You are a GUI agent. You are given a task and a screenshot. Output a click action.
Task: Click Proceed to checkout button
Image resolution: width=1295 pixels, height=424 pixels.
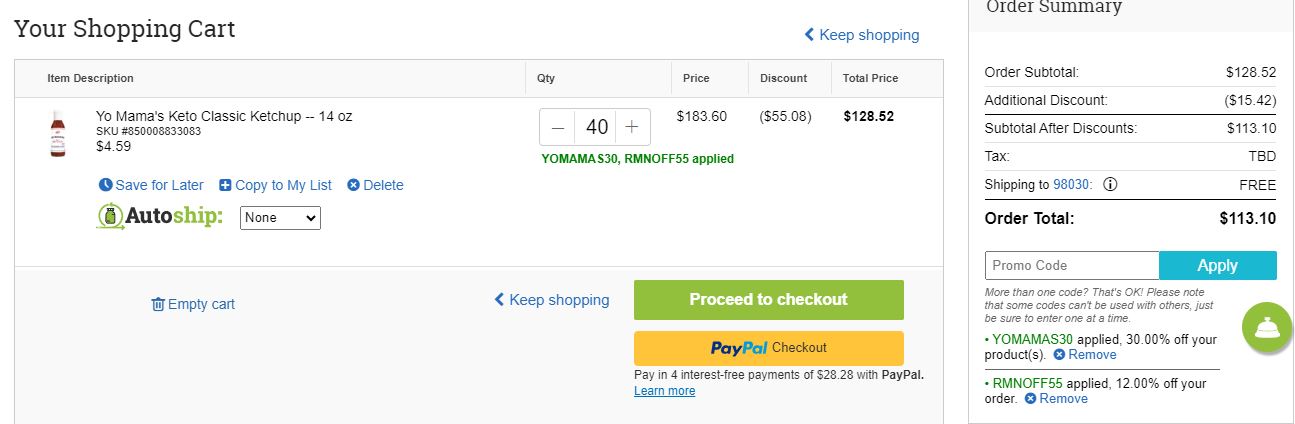768,300
